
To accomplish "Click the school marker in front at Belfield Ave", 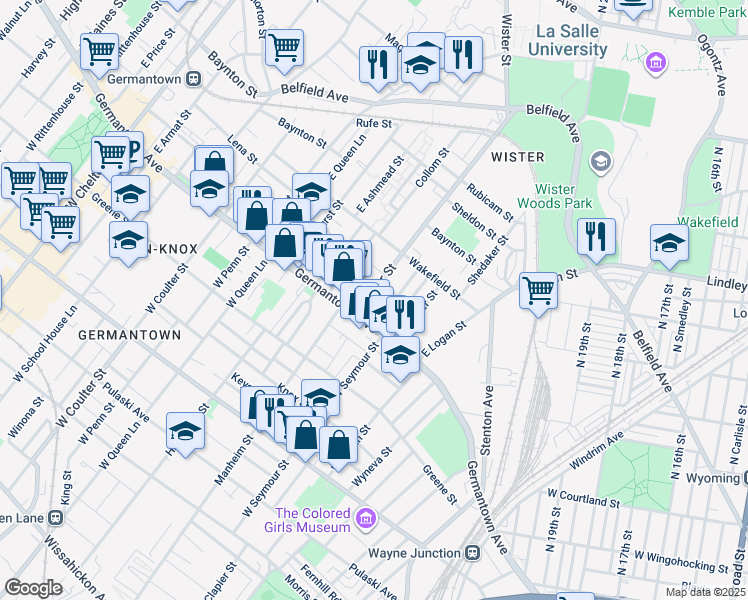I will [420, 66].
